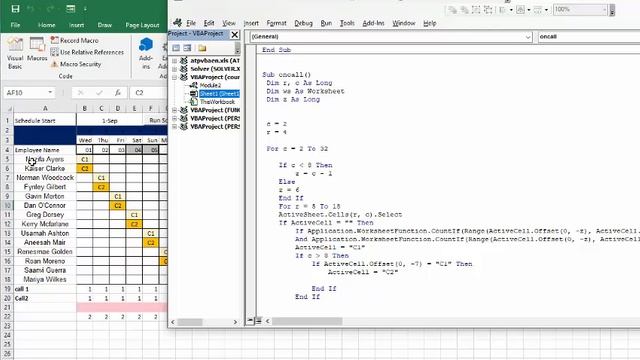The image size is (640, 360).
Task: Select the Employee Name header cell
Action: [x=45, y=150]
